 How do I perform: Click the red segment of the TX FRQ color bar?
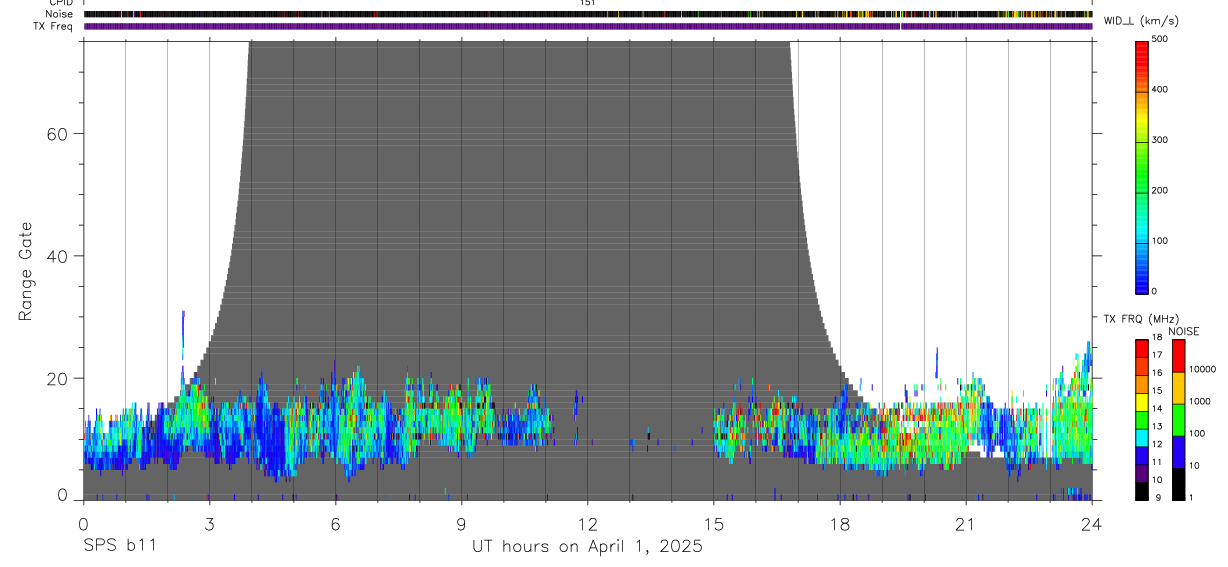pos(1141,348)
